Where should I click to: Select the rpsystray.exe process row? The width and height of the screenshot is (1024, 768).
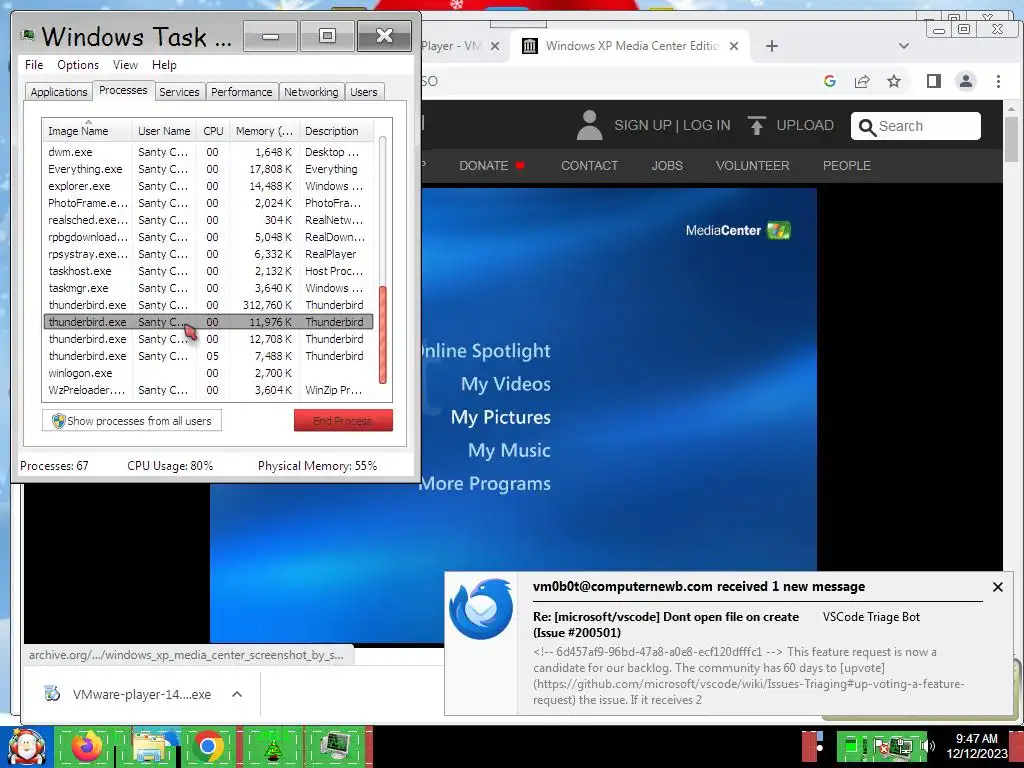point(208,253)
